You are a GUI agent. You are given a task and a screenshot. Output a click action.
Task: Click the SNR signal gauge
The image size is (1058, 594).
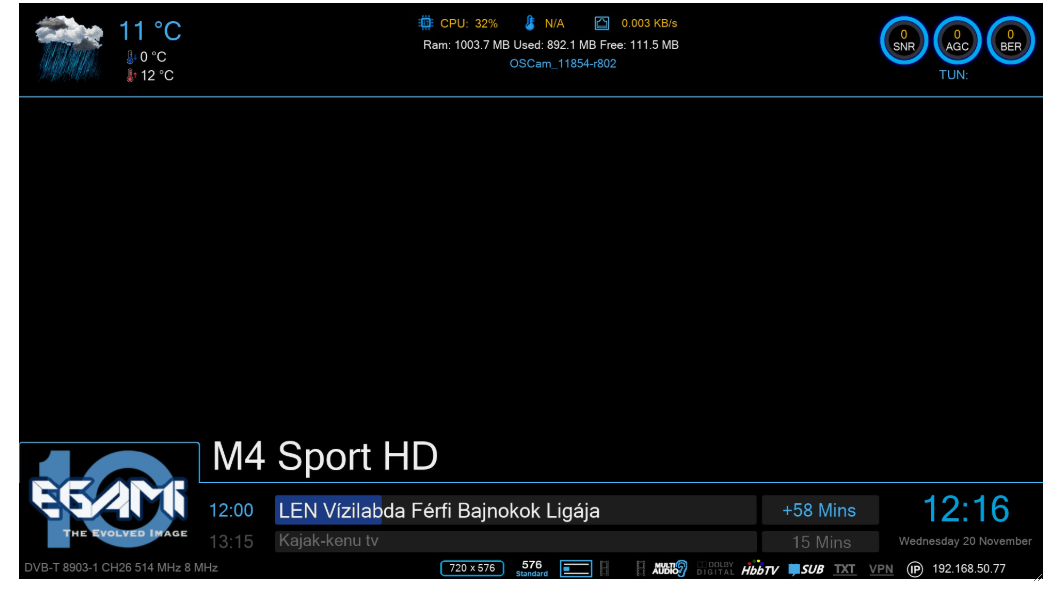click(903, 40)
